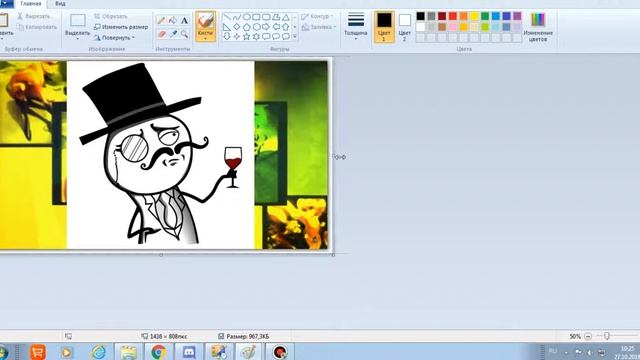Choose the Rectangle shape
Viewport: 640px width, 360px height.
256,17
